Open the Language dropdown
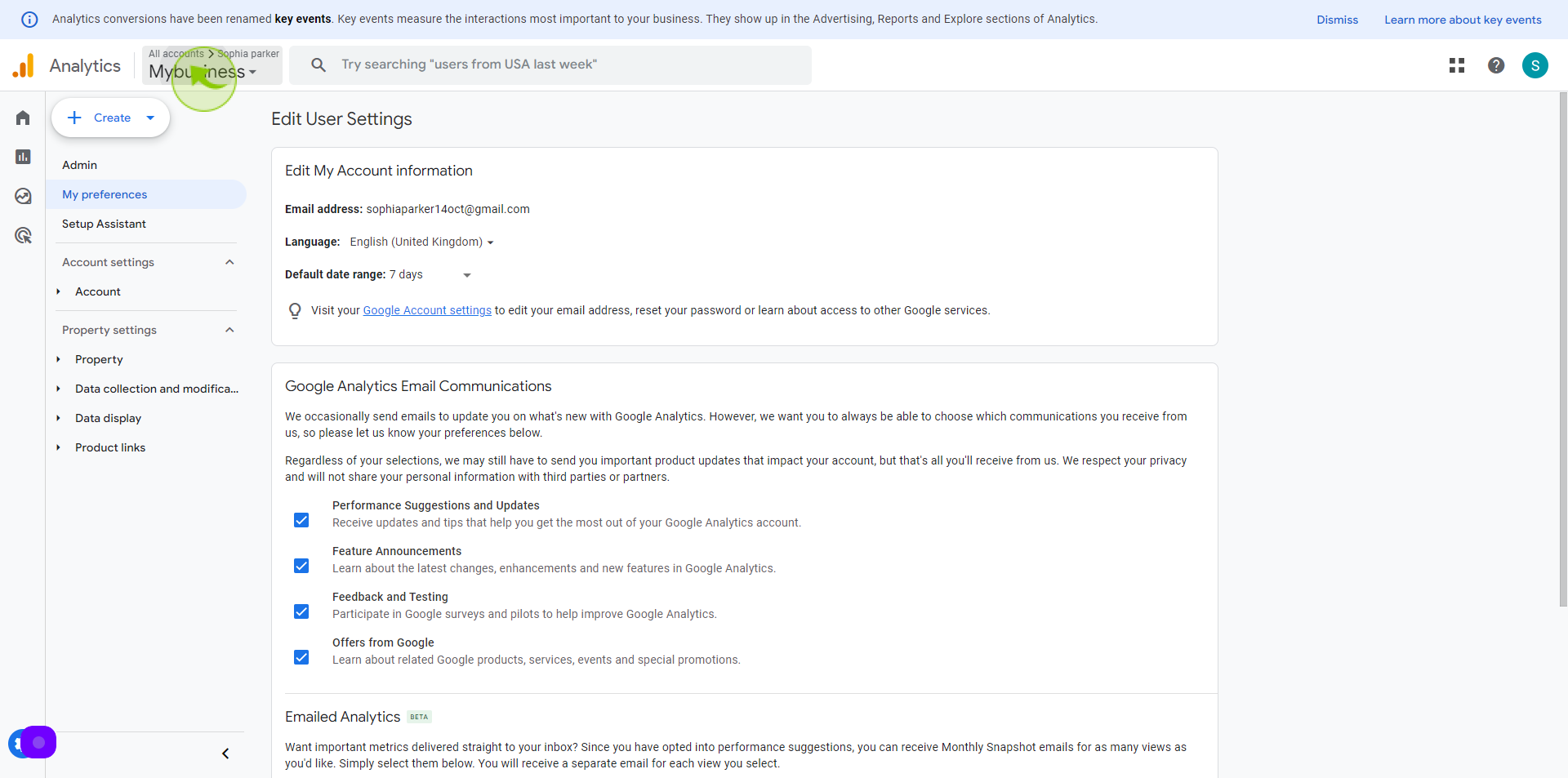Image resolution: width=1568 pixels, height=778 pixels. 421,242
